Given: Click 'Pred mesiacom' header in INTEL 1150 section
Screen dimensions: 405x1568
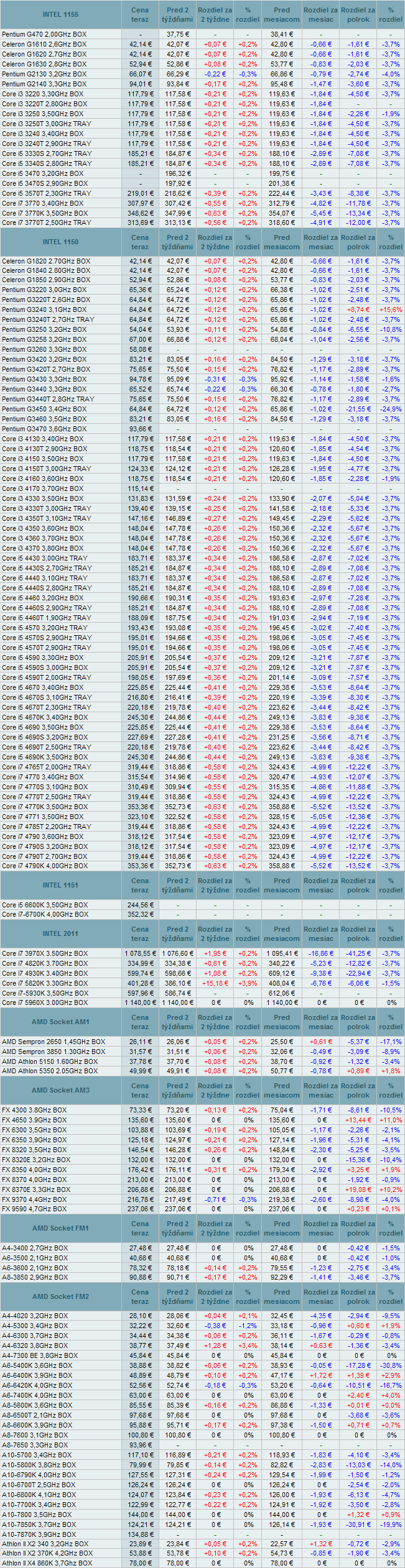Looking at the screenshot, I should (x=282, y=242).
